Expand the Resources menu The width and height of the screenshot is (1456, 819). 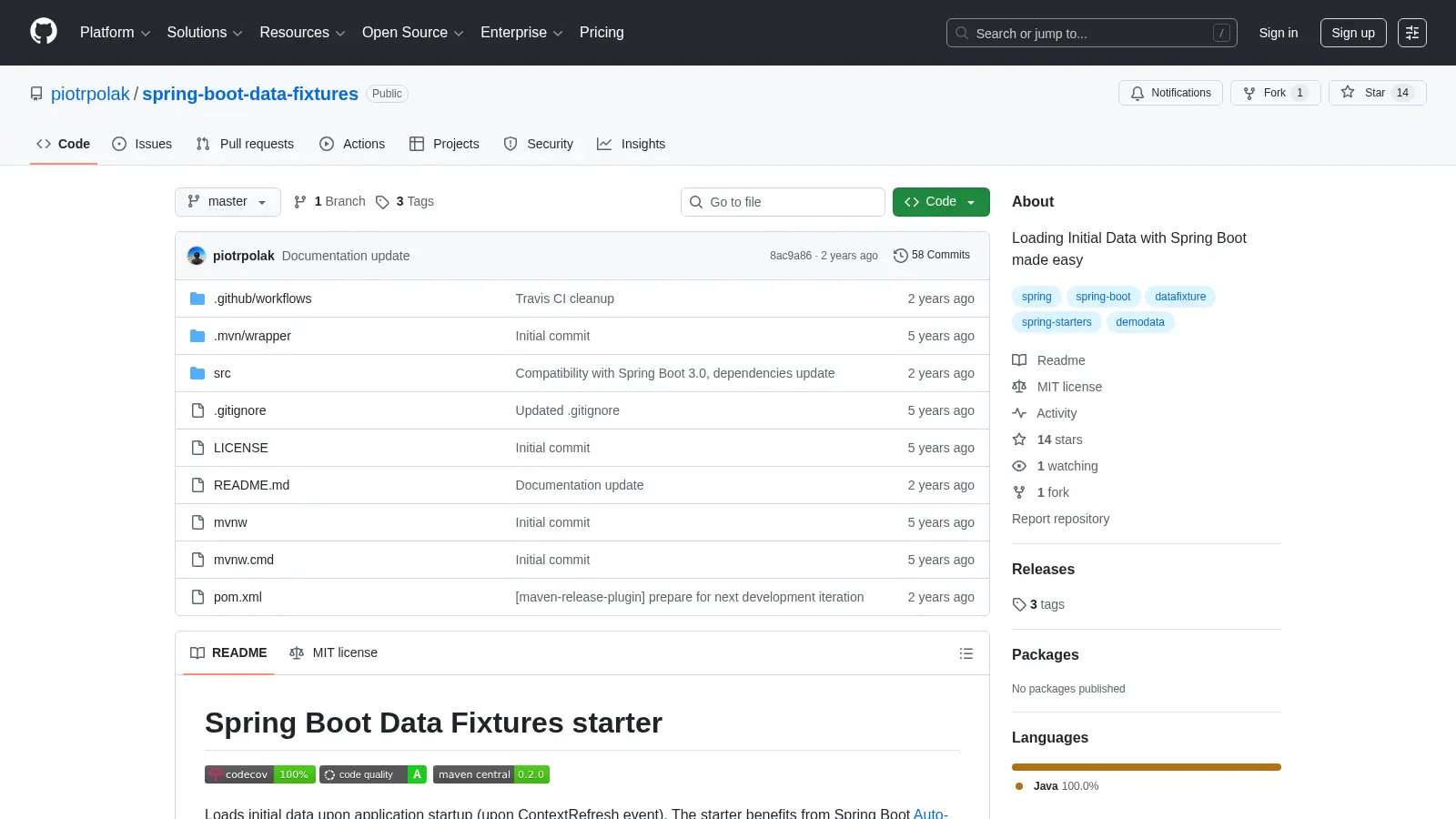pyautogui.click(x=302, y=33)
